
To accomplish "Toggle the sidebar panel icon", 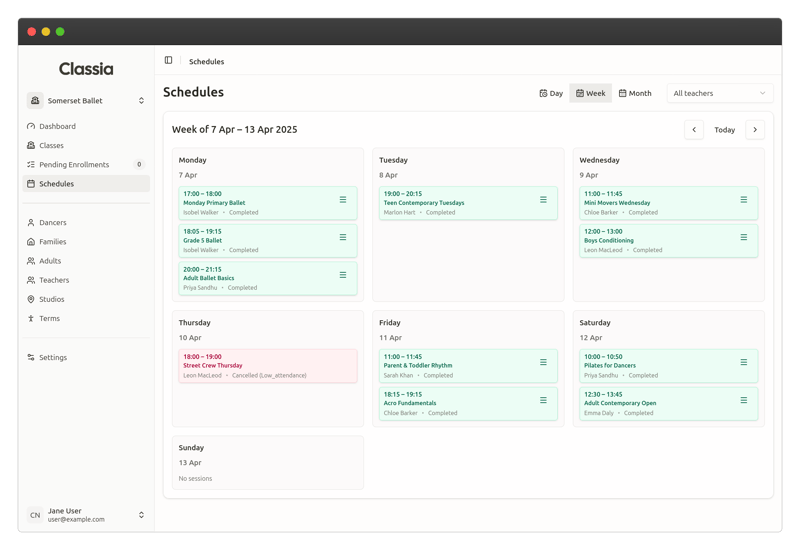I will coord(168,60).
